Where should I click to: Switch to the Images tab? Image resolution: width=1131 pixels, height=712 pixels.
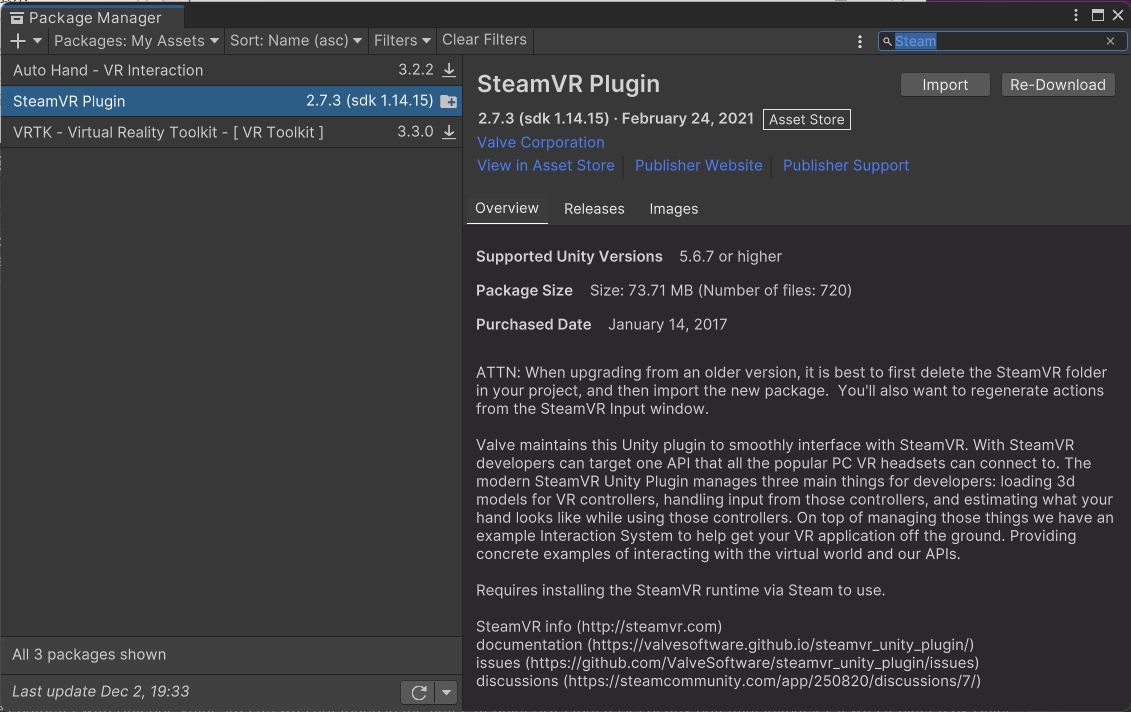click(674, 209)
